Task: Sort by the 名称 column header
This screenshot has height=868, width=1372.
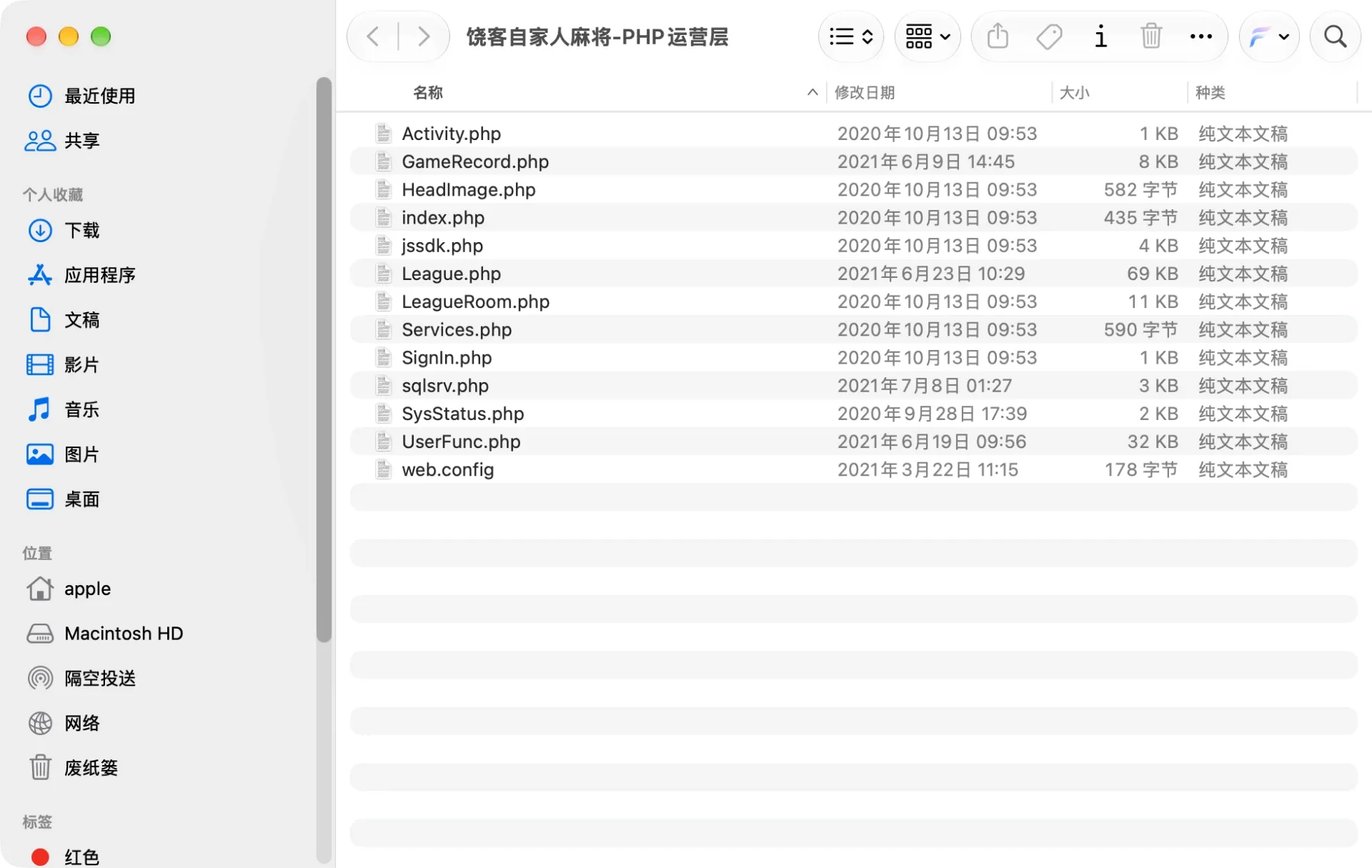Action: 428,93
